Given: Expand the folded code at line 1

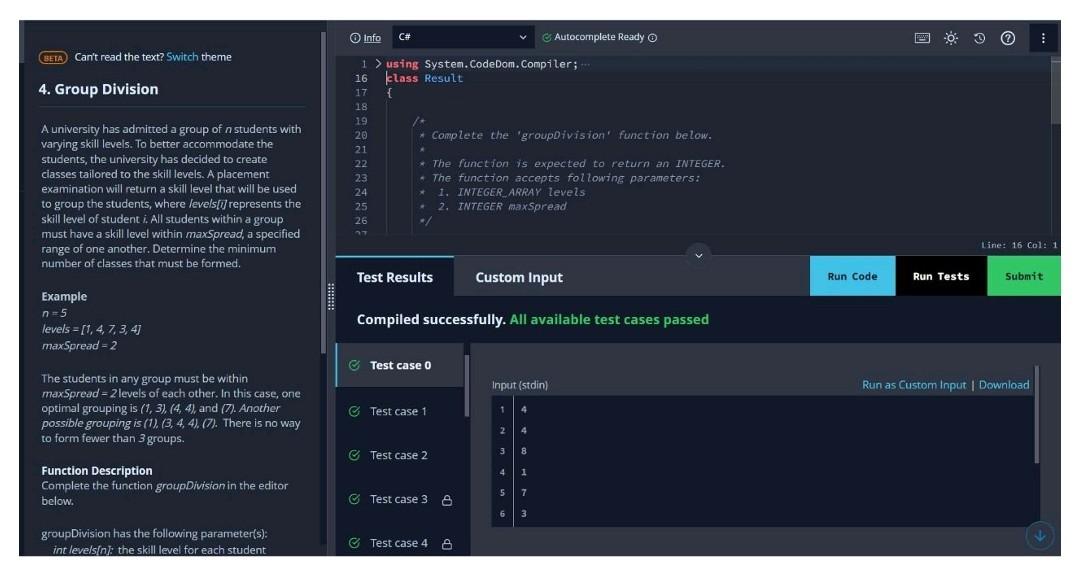Looking at the screenshot, I should click(x=378, y=63).
